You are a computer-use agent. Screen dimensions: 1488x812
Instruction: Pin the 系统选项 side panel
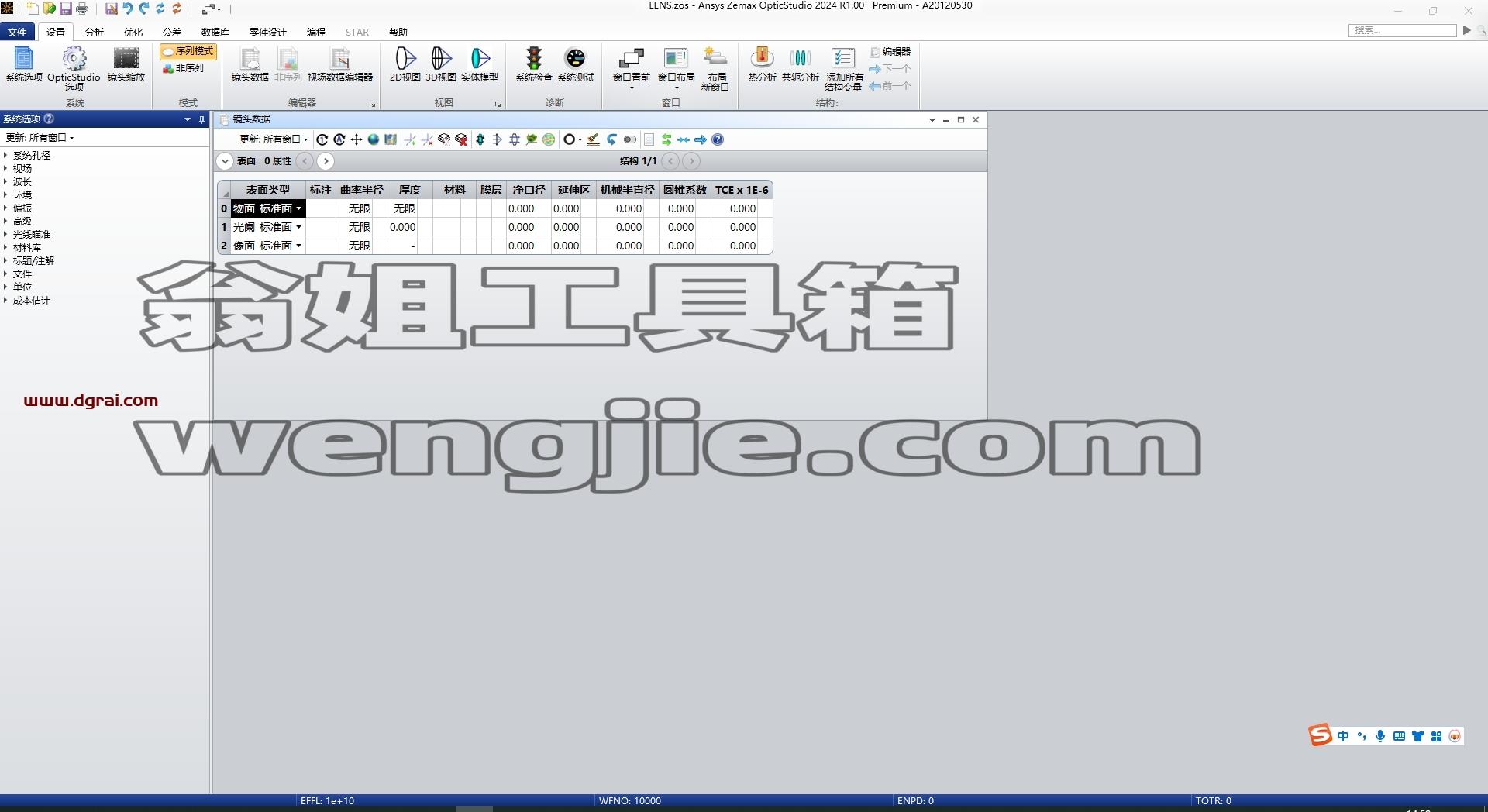pyautogui.click(x=201, y=119)
